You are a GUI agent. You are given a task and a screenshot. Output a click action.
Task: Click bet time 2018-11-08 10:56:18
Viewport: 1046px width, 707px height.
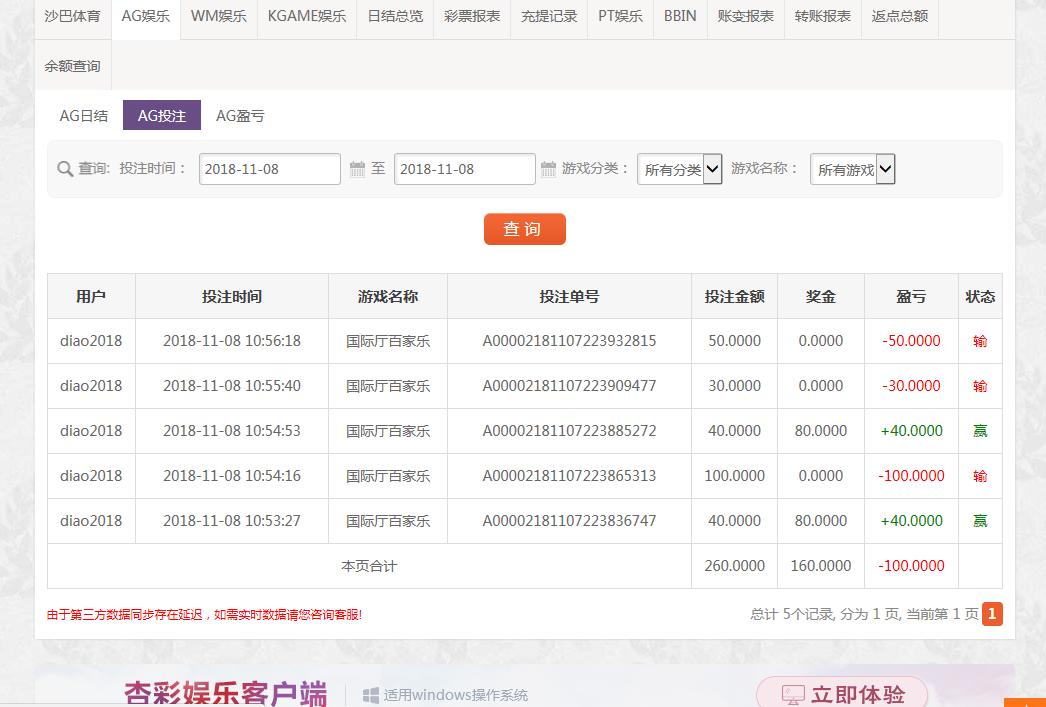click(231, 341)
